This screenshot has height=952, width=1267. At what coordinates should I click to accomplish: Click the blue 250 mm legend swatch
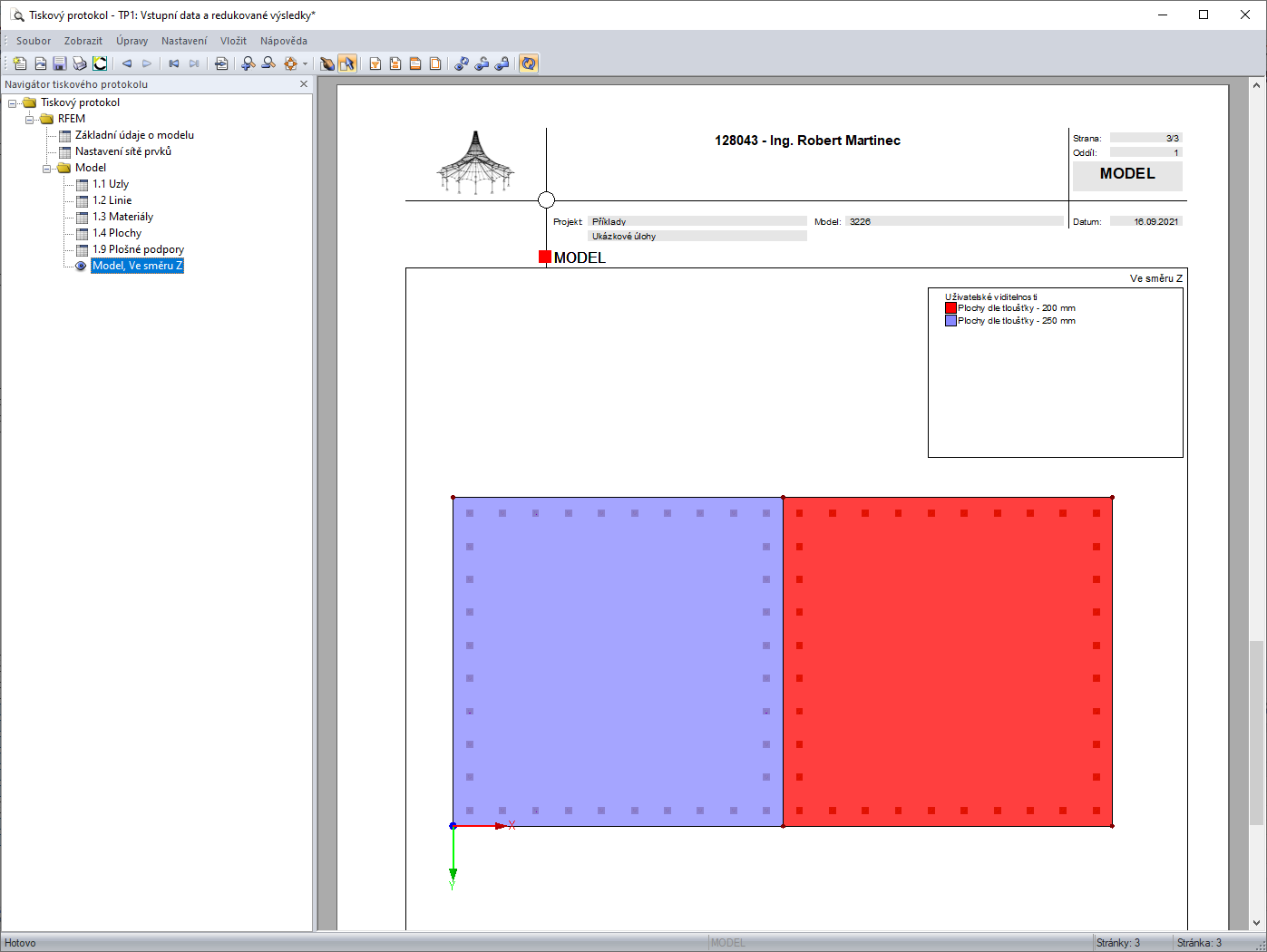coord(950,321)
